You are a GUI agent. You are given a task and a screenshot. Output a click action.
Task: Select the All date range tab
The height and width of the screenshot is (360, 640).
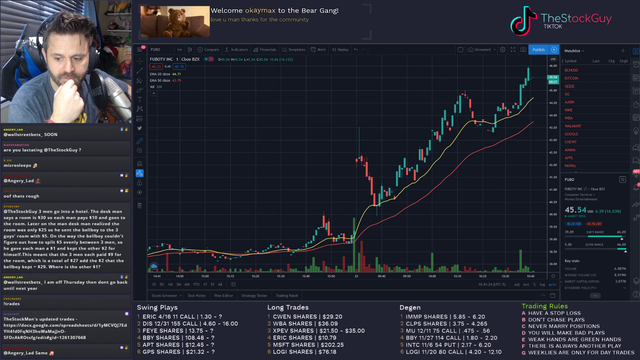220,284
